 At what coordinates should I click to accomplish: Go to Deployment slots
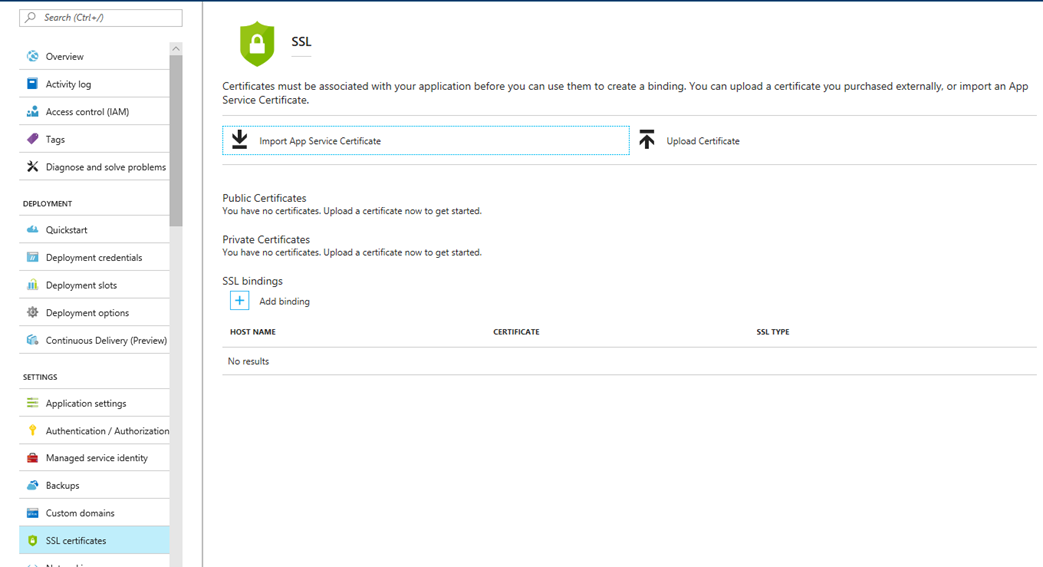click(x=94, y=285)
